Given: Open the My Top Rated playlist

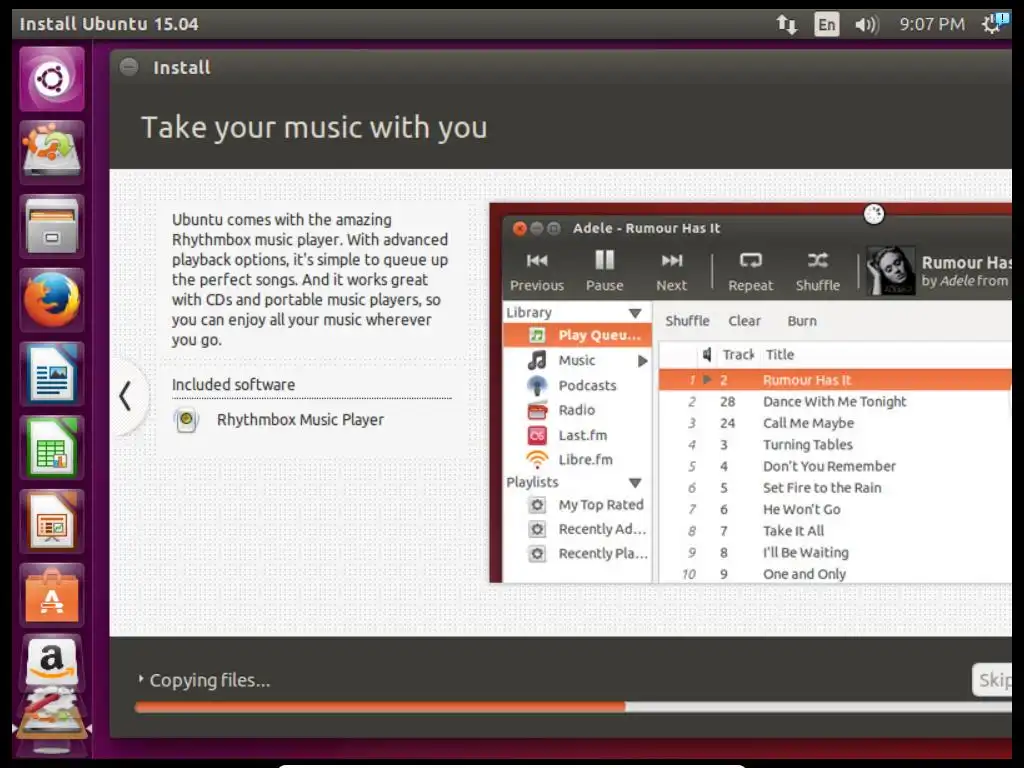Looking at the screenshot, I should tap(577, 505).
